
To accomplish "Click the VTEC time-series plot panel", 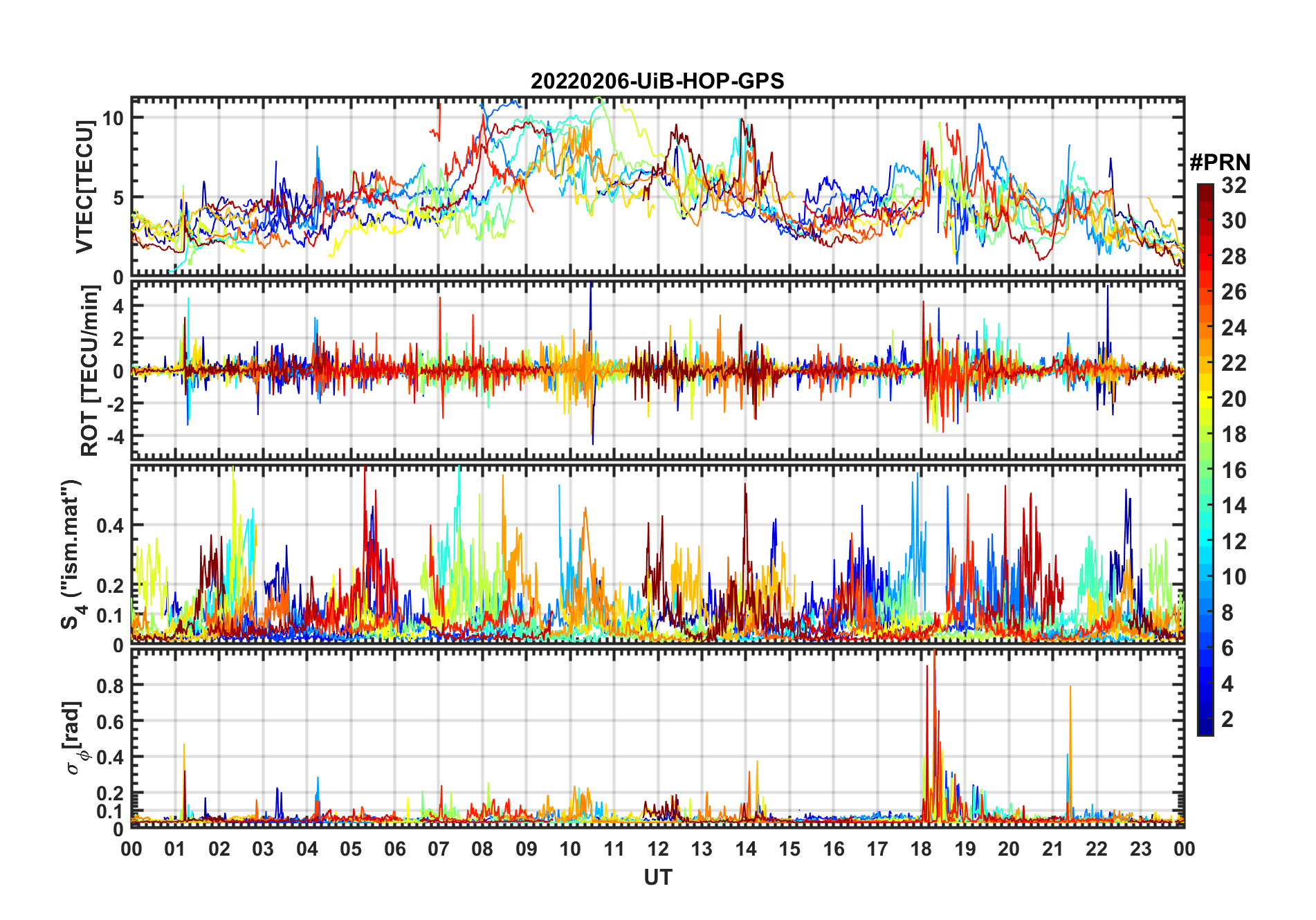I will click(658, 187).
